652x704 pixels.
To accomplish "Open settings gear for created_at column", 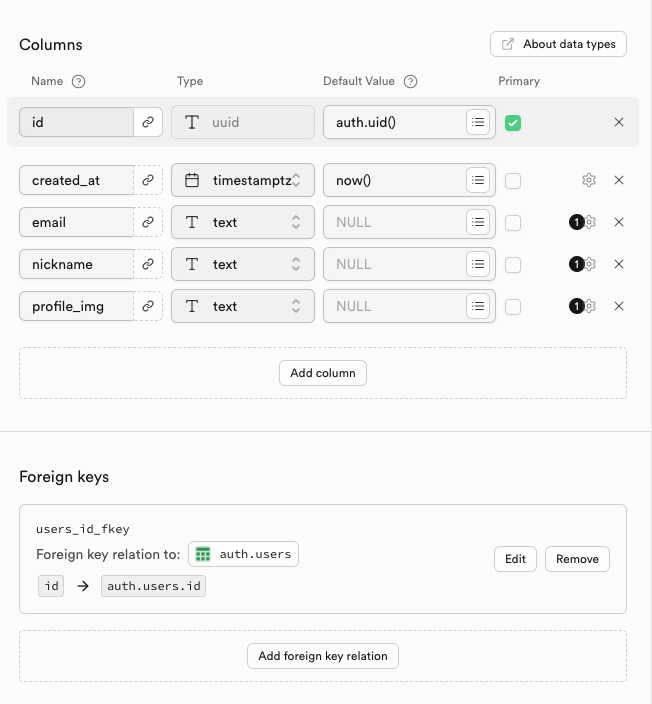I will pyautogui.click(x=589, y=180).
